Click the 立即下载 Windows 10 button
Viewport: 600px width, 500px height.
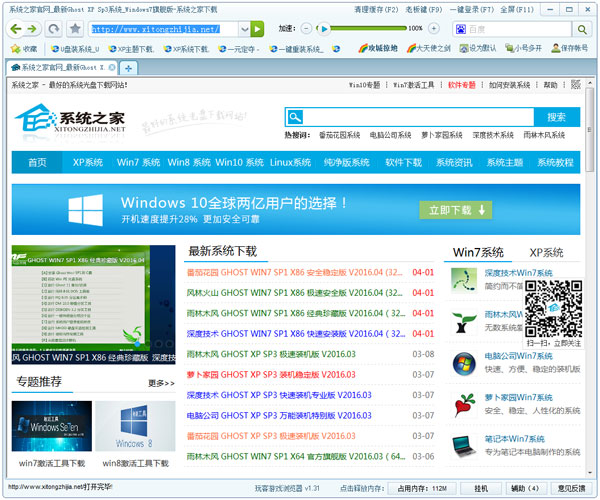(x=456, y=210)
